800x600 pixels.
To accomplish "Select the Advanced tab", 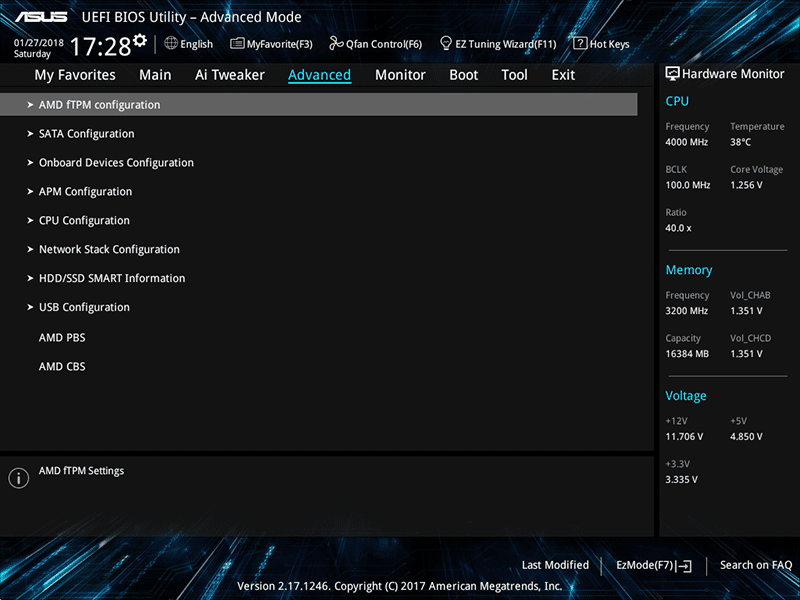I will click(x=319, y=75).
